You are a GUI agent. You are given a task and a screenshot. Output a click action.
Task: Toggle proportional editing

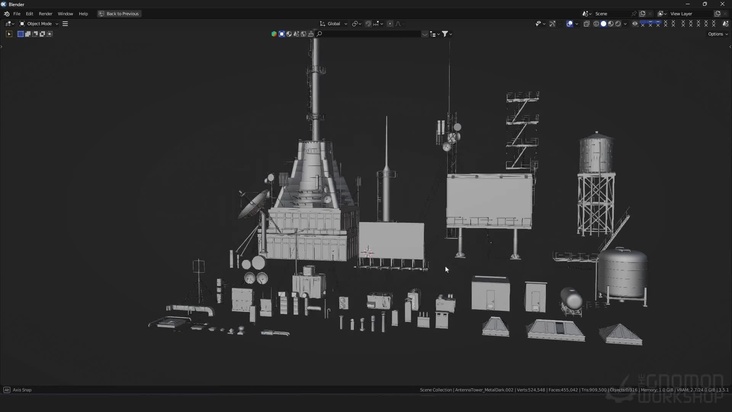pyautogui.click(x=390, y=24)
